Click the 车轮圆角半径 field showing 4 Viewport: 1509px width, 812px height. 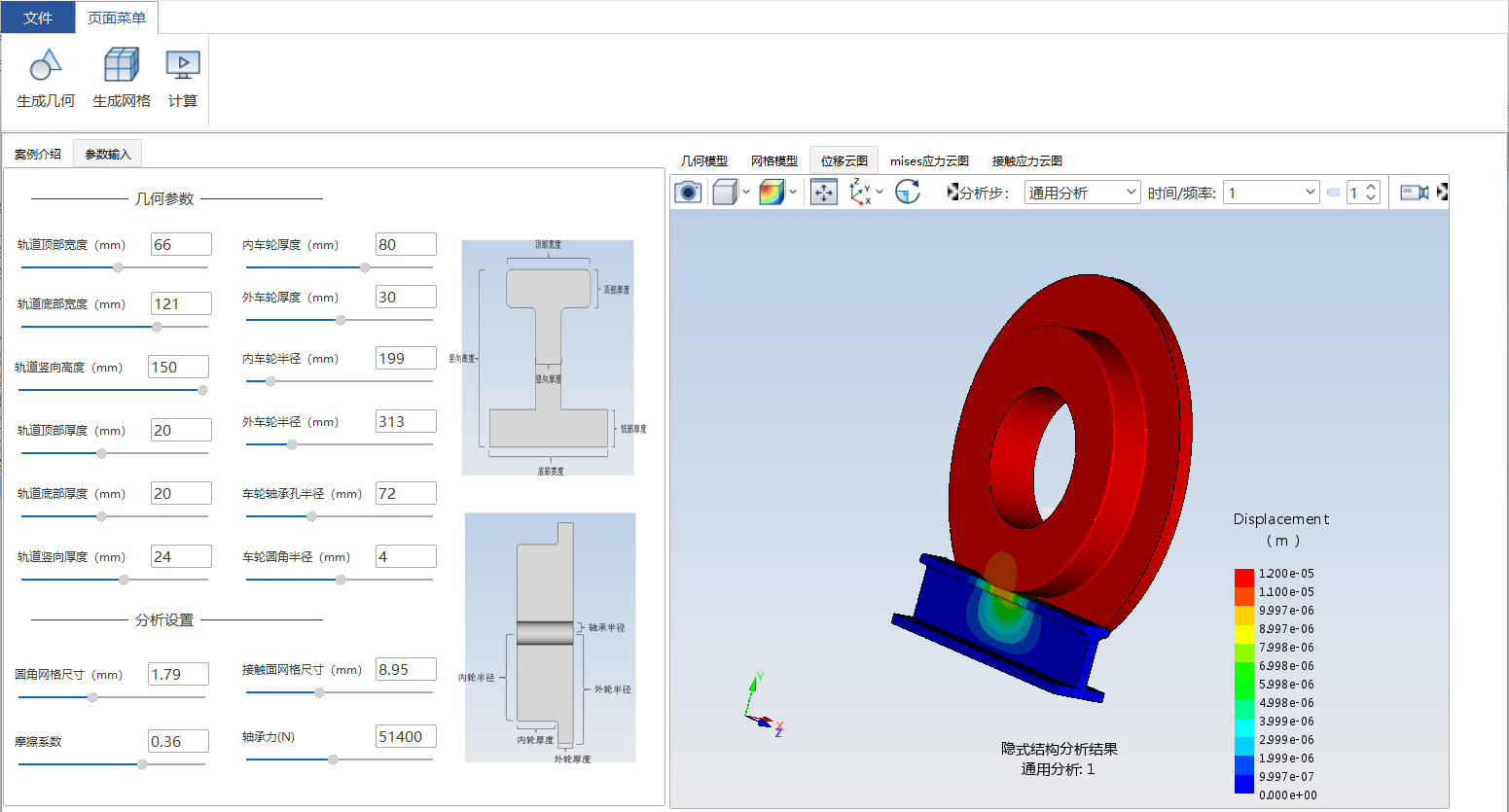406,557
